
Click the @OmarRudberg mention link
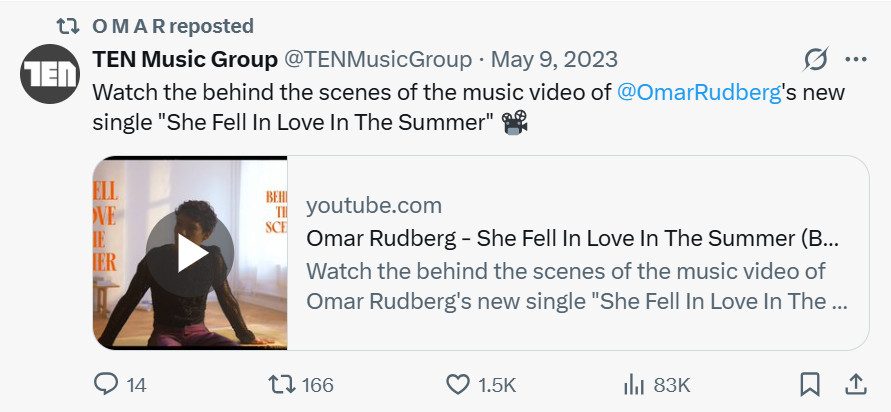tap(697, 92)
